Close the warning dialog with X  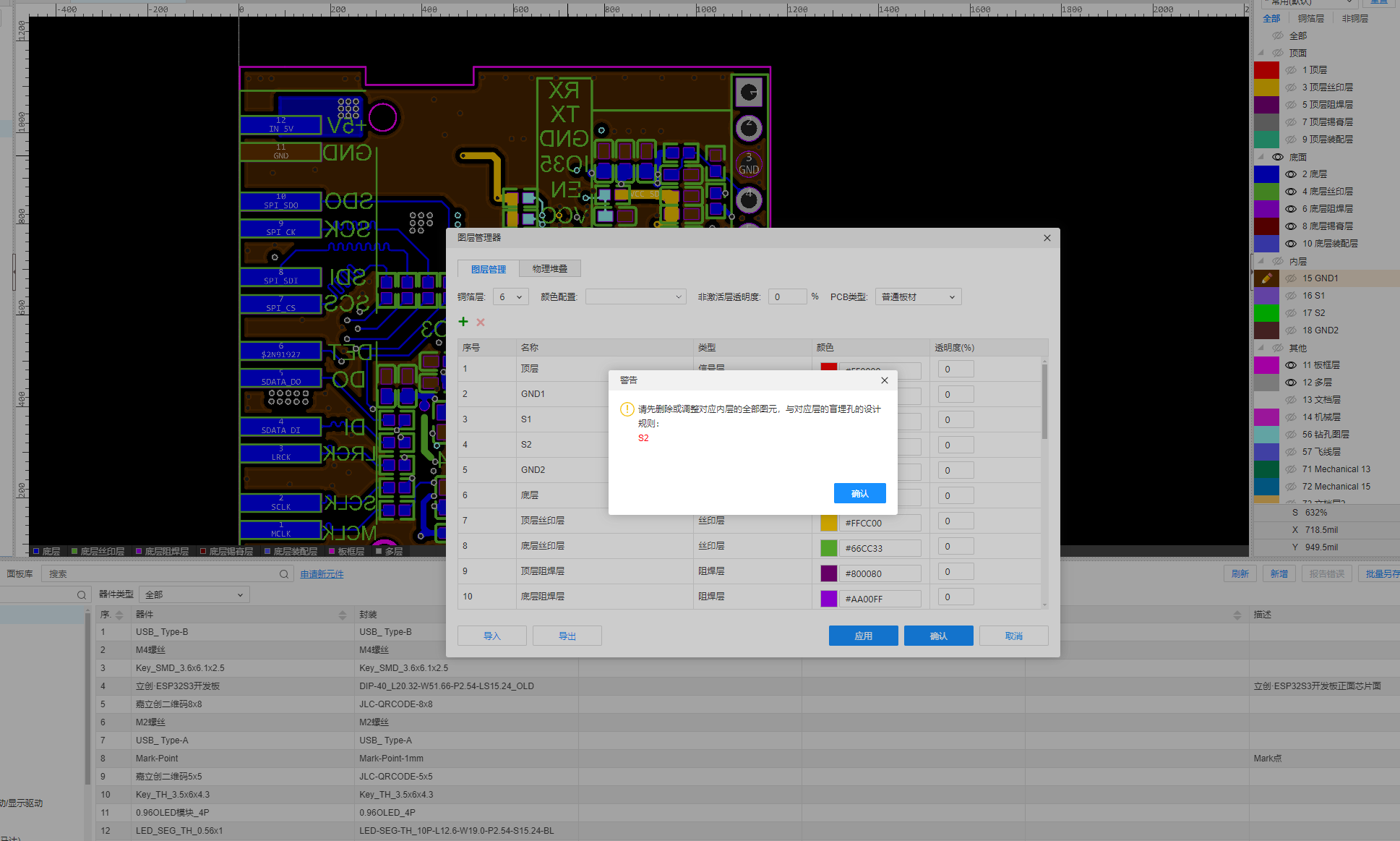[x=884, y=380]
